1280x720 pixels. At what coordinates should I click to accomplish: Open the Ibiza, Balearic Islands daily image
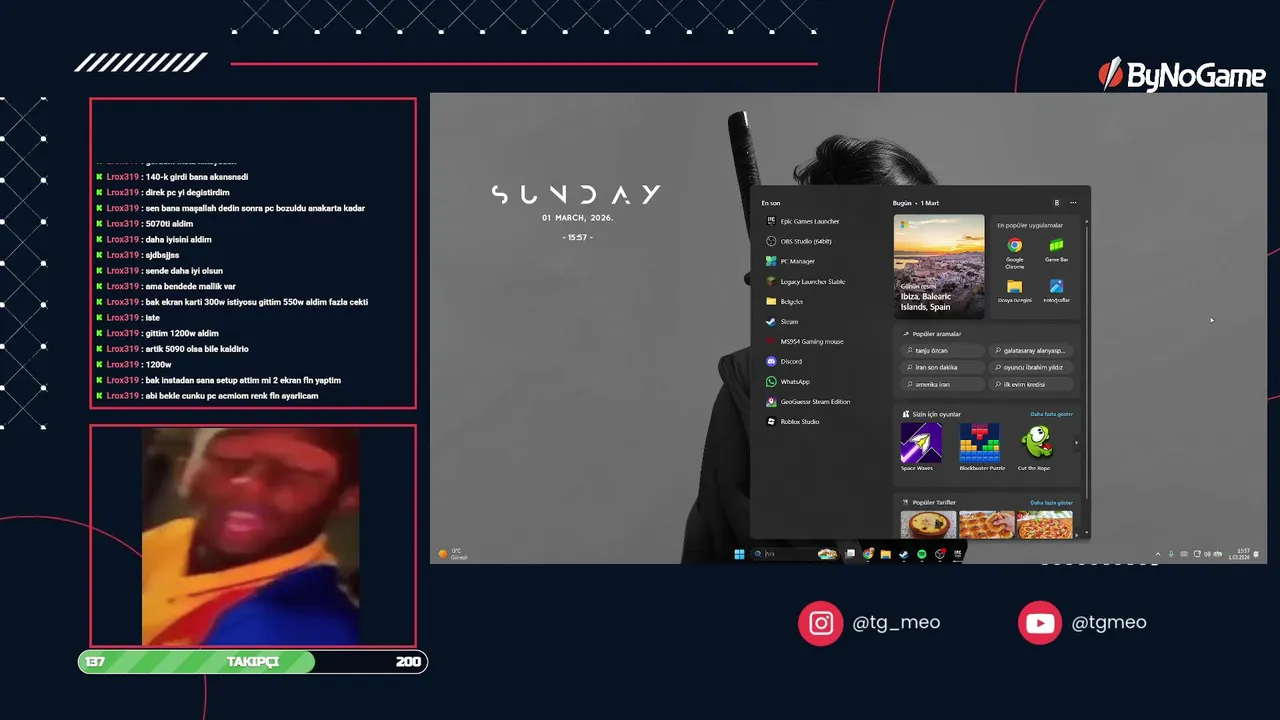939,266
